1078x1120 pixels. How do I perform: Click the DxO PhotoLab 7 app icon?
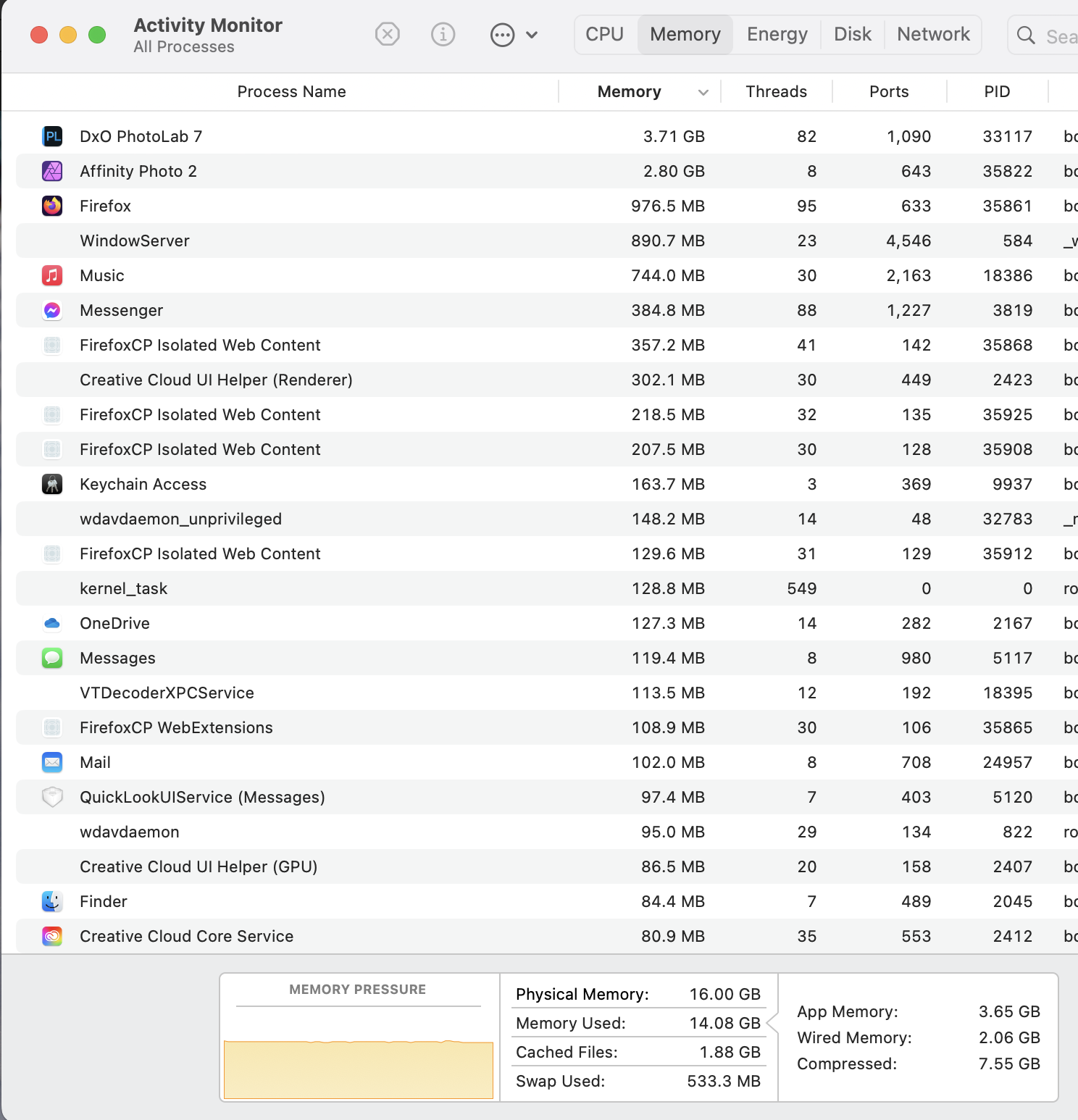coord(52,136)
